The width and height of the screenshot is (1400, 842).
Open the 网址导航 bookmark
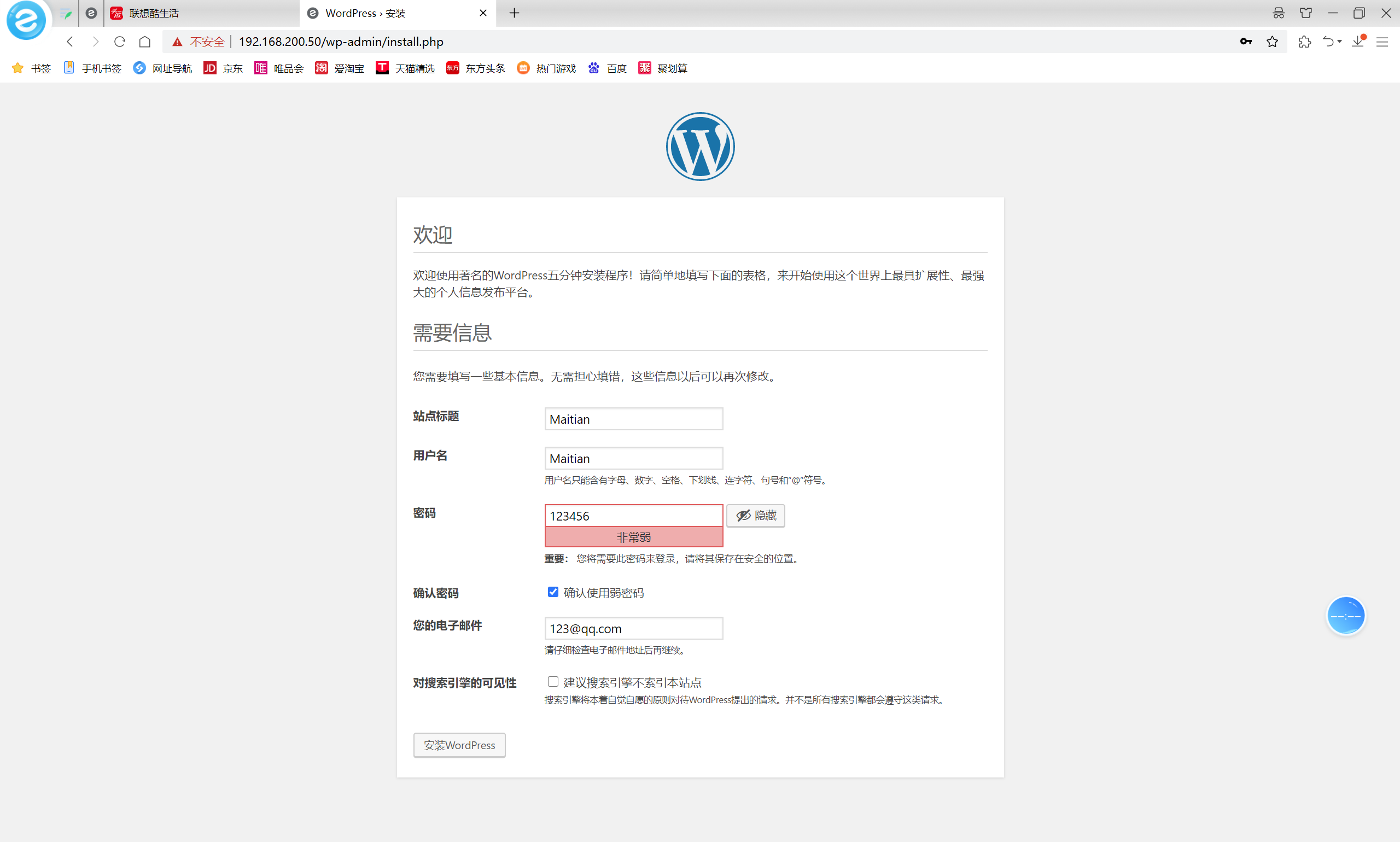point(163,68)
